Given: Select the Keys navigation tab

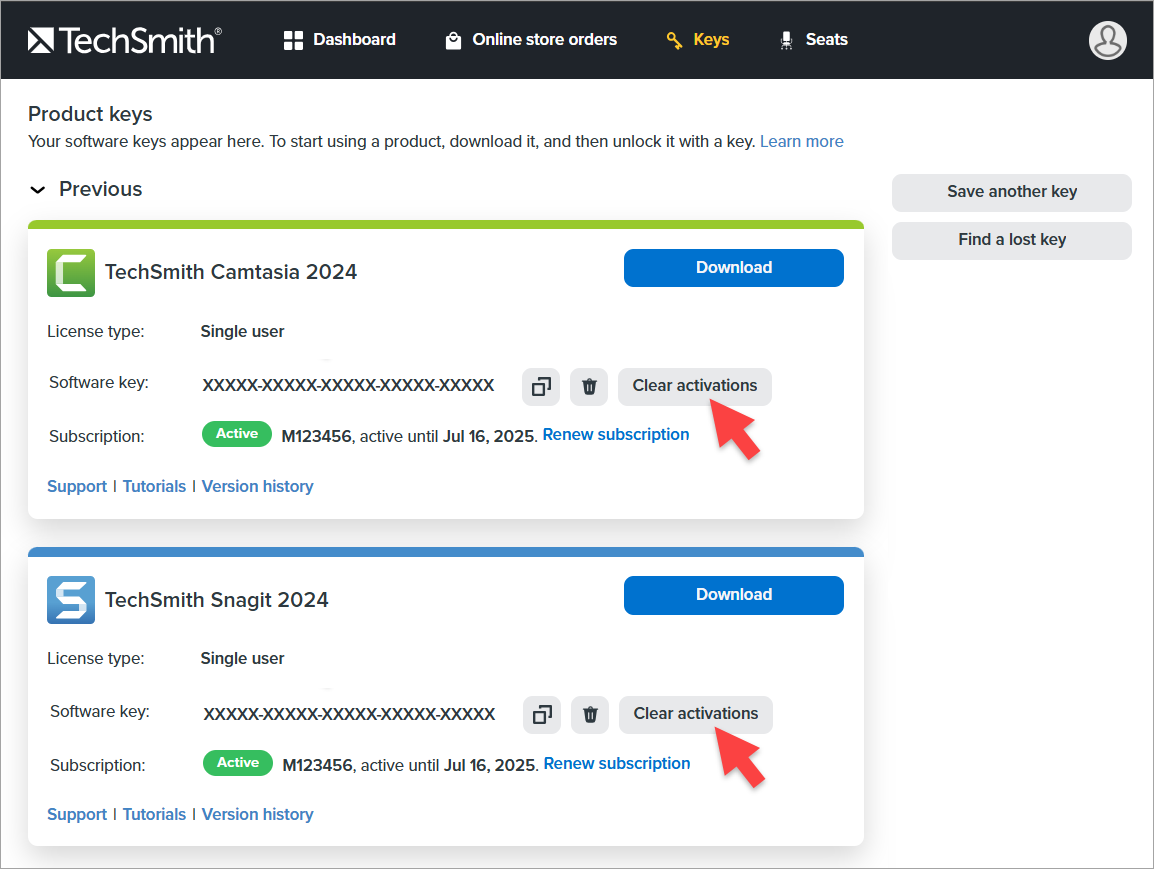Looking at the screenshot, I should (698, 40).
